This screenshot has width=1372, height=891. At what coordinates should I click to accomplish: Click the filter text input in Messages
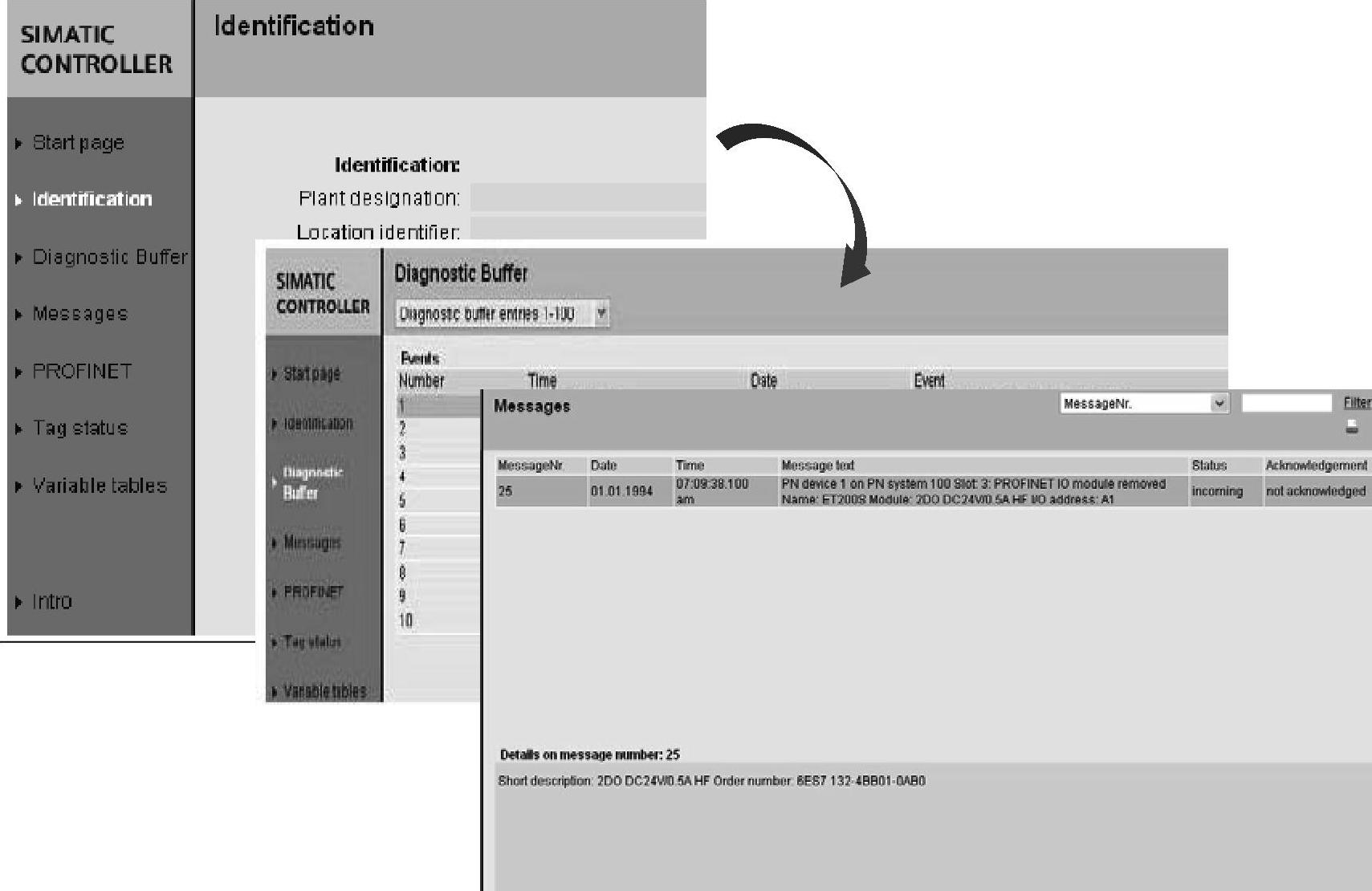pos(1286,403)
